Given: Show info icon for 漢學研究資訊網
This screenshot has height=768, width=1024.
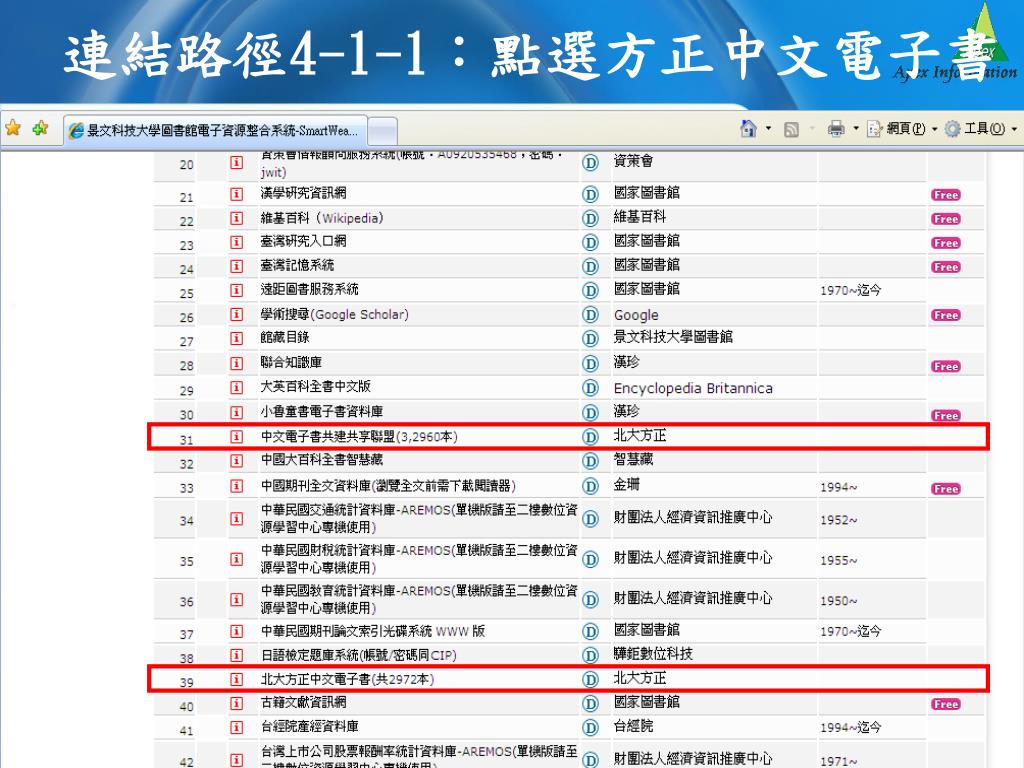Looking at the screenshot, I should click(x=236, y=194).
